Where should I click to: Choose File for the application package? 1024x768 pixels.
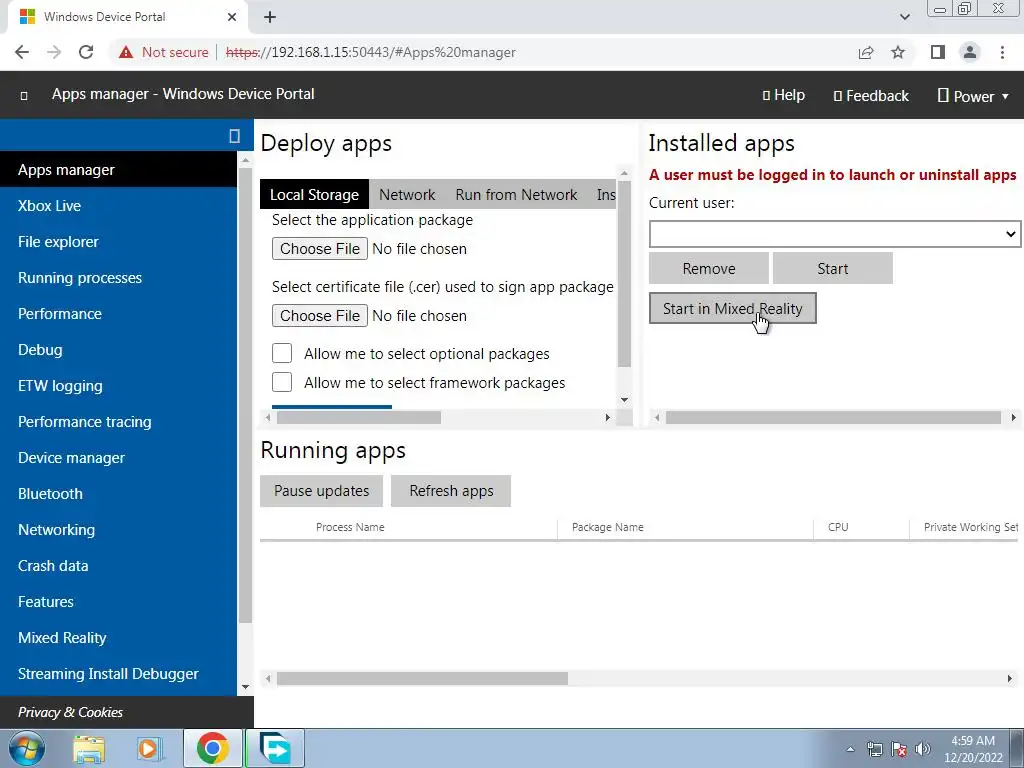[x=319, y=249]
